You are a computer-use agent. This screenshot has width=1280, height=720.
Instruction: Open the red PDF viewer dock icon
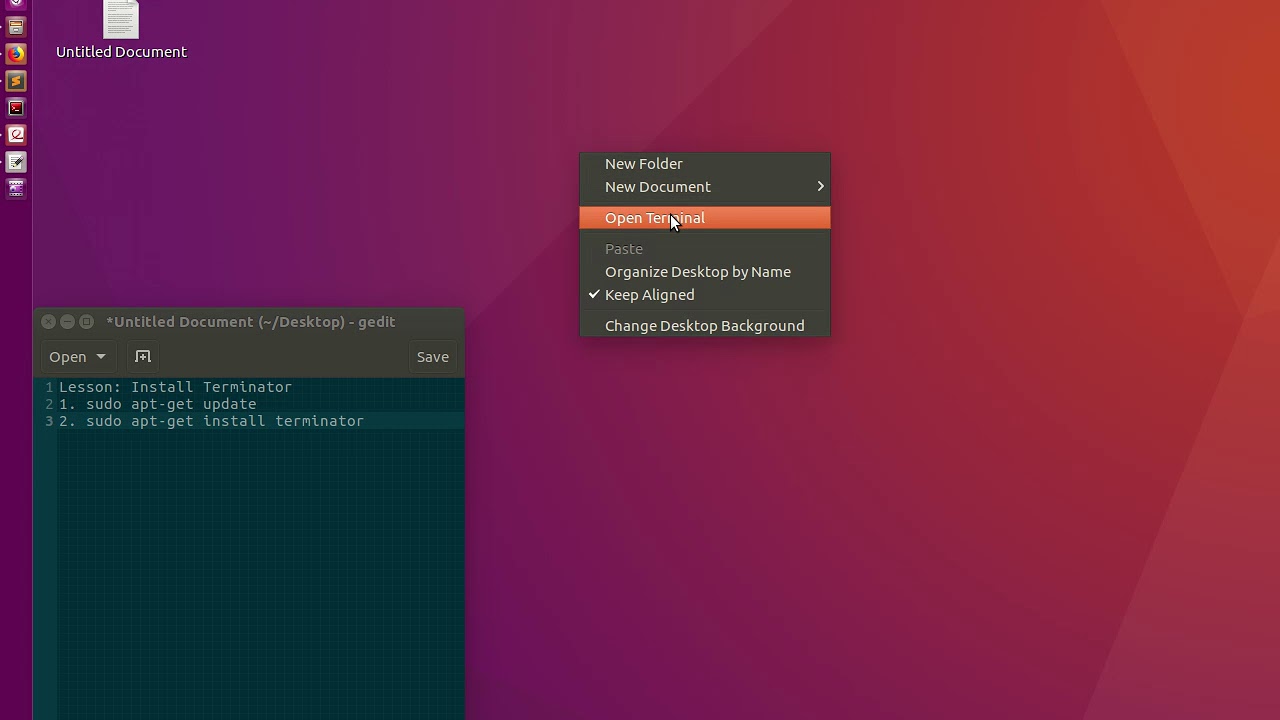pos(16,134)
